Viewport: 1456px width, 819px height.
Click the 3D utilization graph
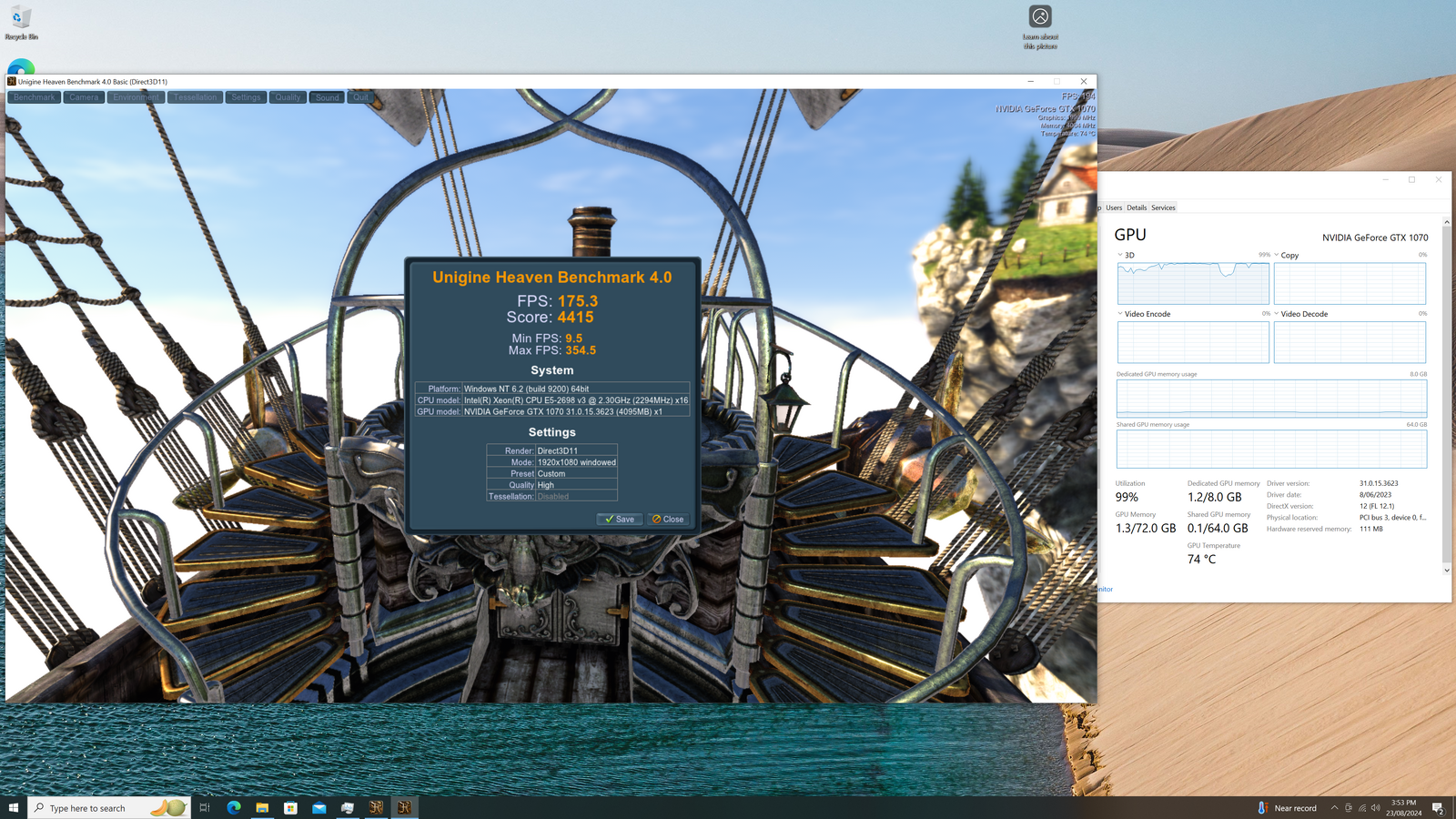(x=1193, y=283)
